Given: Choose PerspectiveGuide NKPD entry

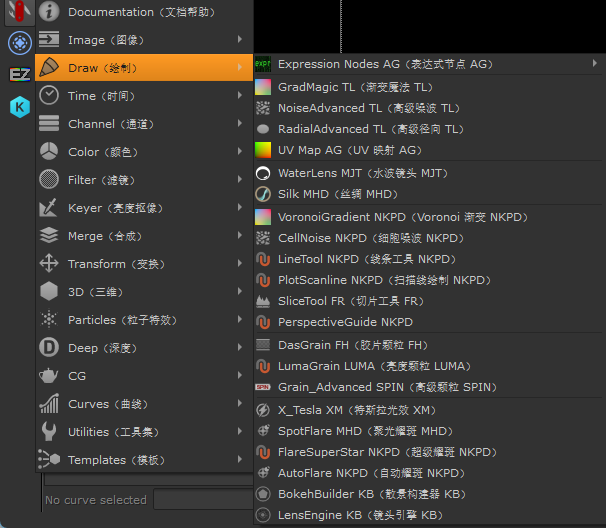Looking at the screenshot, I should tap(428, 322).
